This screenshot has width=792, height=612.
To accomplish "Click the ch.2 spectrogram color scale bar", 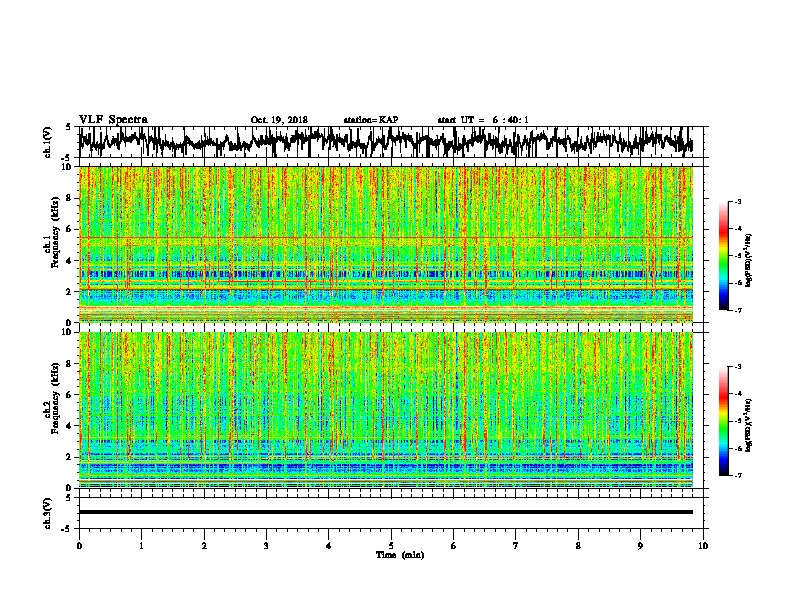I will pos(723,421).
